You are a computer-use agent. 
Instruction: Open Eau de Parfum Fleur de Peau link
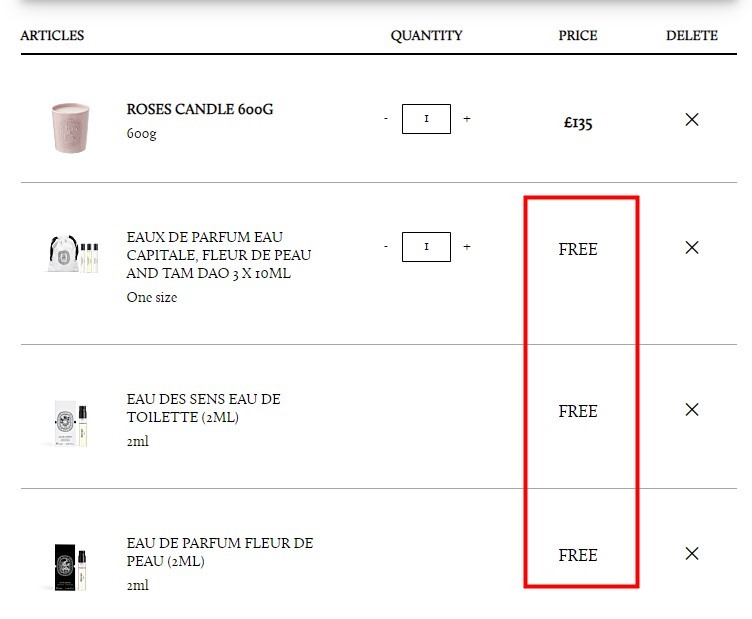(x=220, y=552)
